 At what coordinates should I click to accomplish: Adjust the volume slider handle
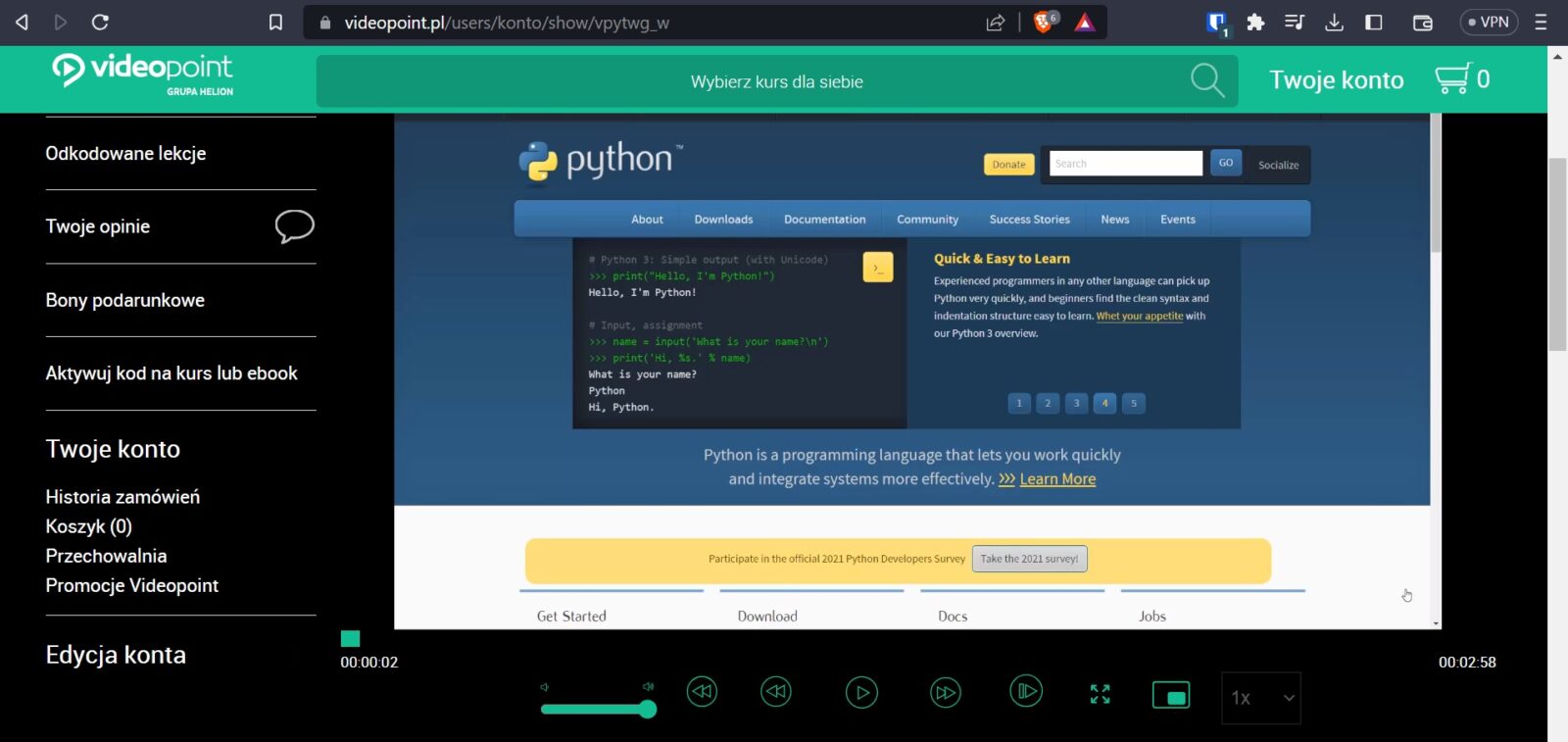coord(647,709)
